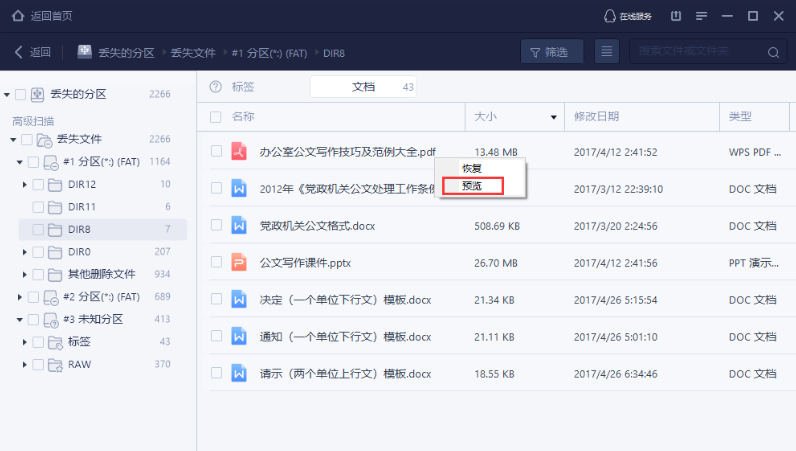Viewport: 796px width, 451px height.
Task: Expand the DIR12 folder tree node
Action: pos(25,184)
